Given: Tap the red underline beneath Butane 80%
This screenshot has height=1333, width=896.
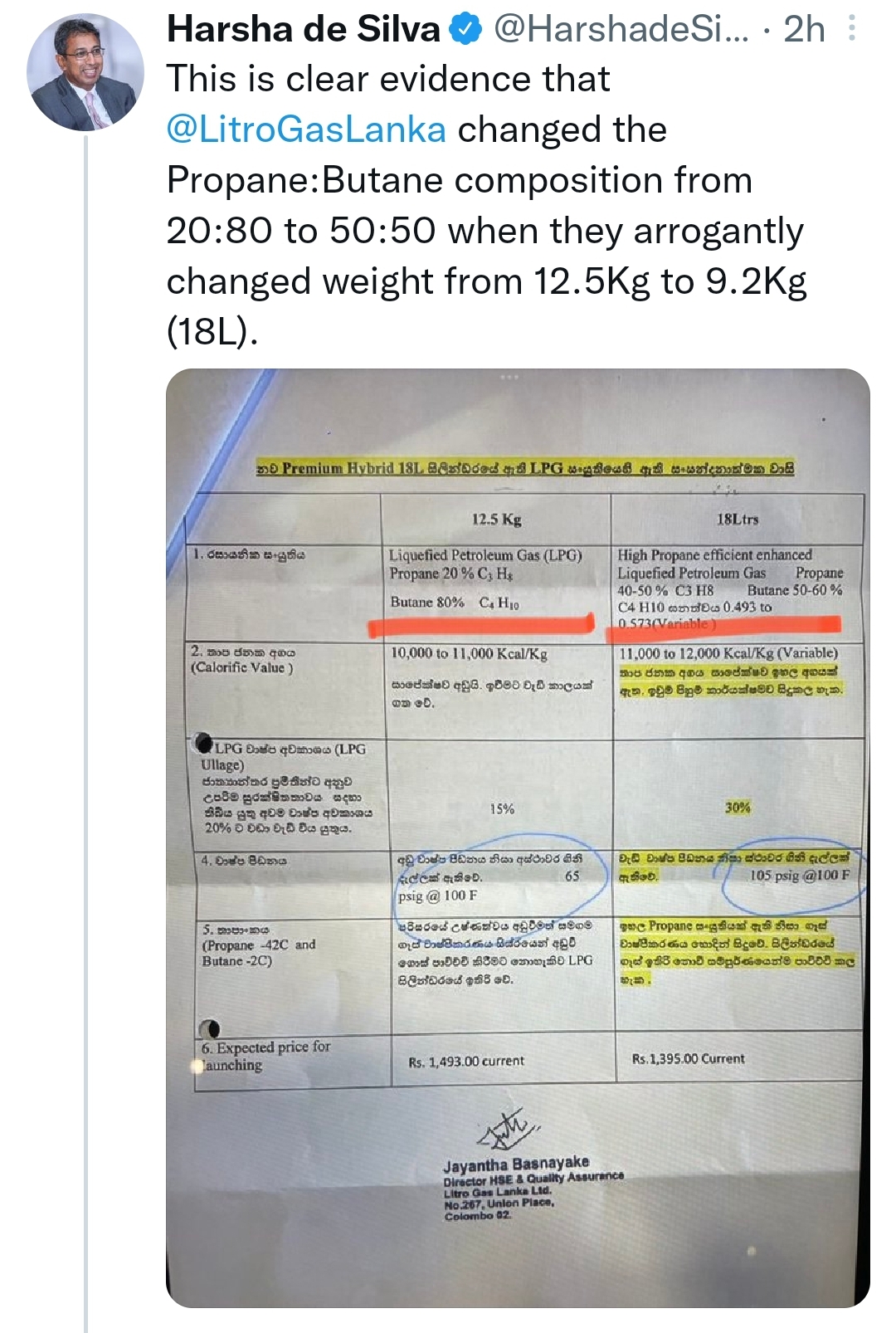Looking at the screenshot, I should pos(481,624).
